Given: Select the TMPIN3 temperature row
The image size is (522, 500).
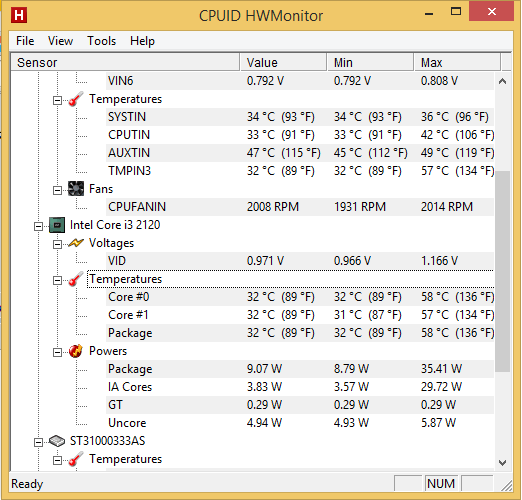Looking at the screenshot, I should (x=300, y=171).
